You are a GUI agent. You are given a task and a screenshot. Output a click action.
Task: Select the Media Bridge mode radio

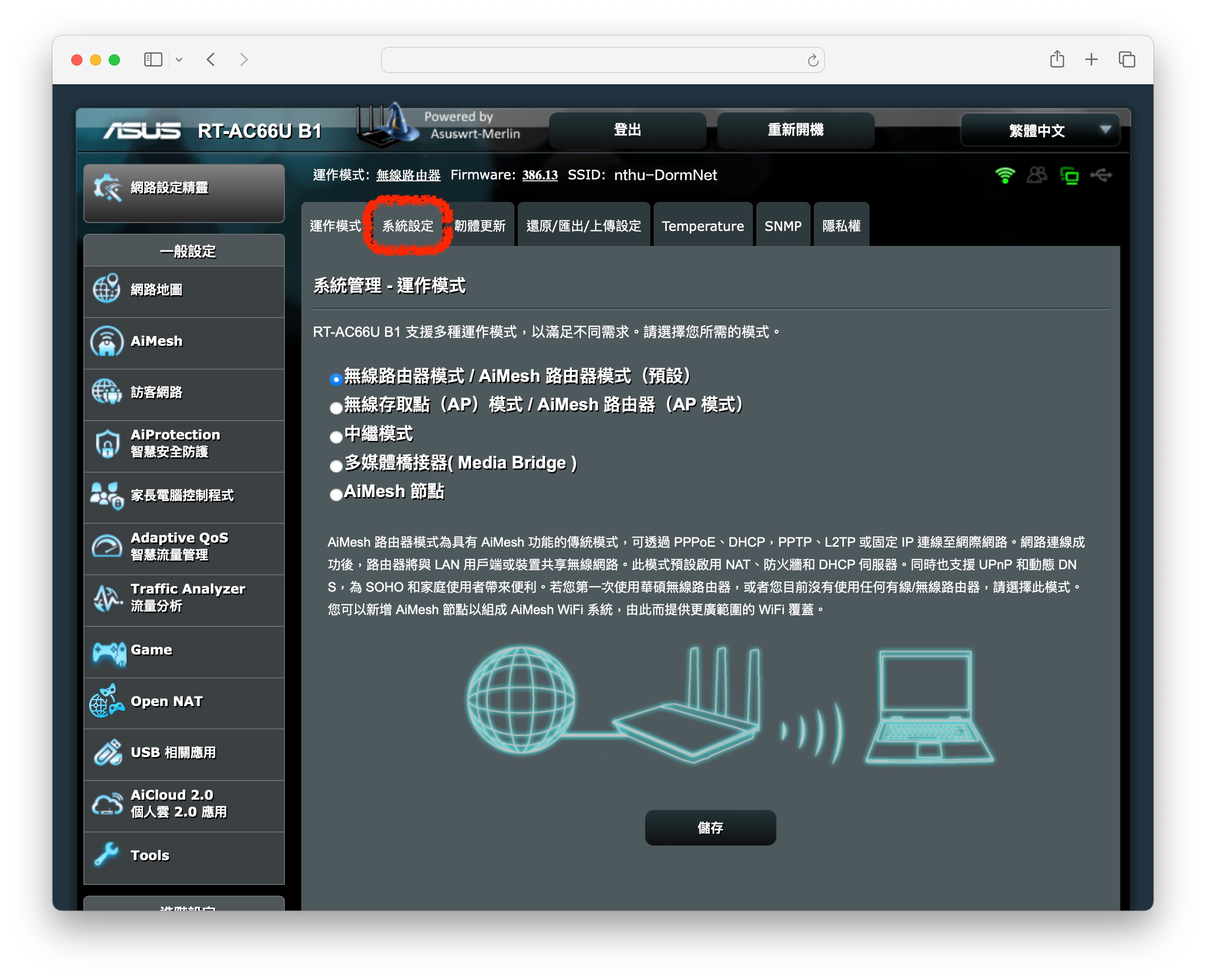click(x=336, y=466)
